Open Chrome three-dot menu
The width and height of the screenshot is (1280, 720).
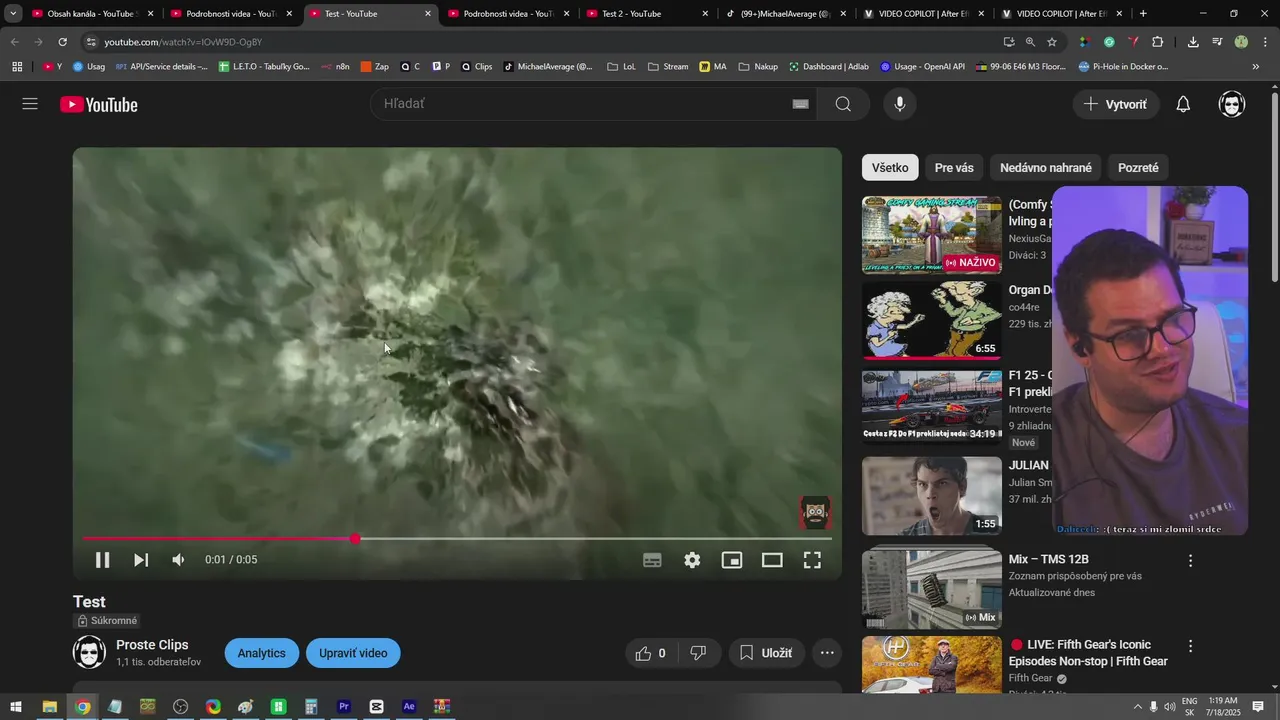pyautogui.click(x=1264, y=42)
